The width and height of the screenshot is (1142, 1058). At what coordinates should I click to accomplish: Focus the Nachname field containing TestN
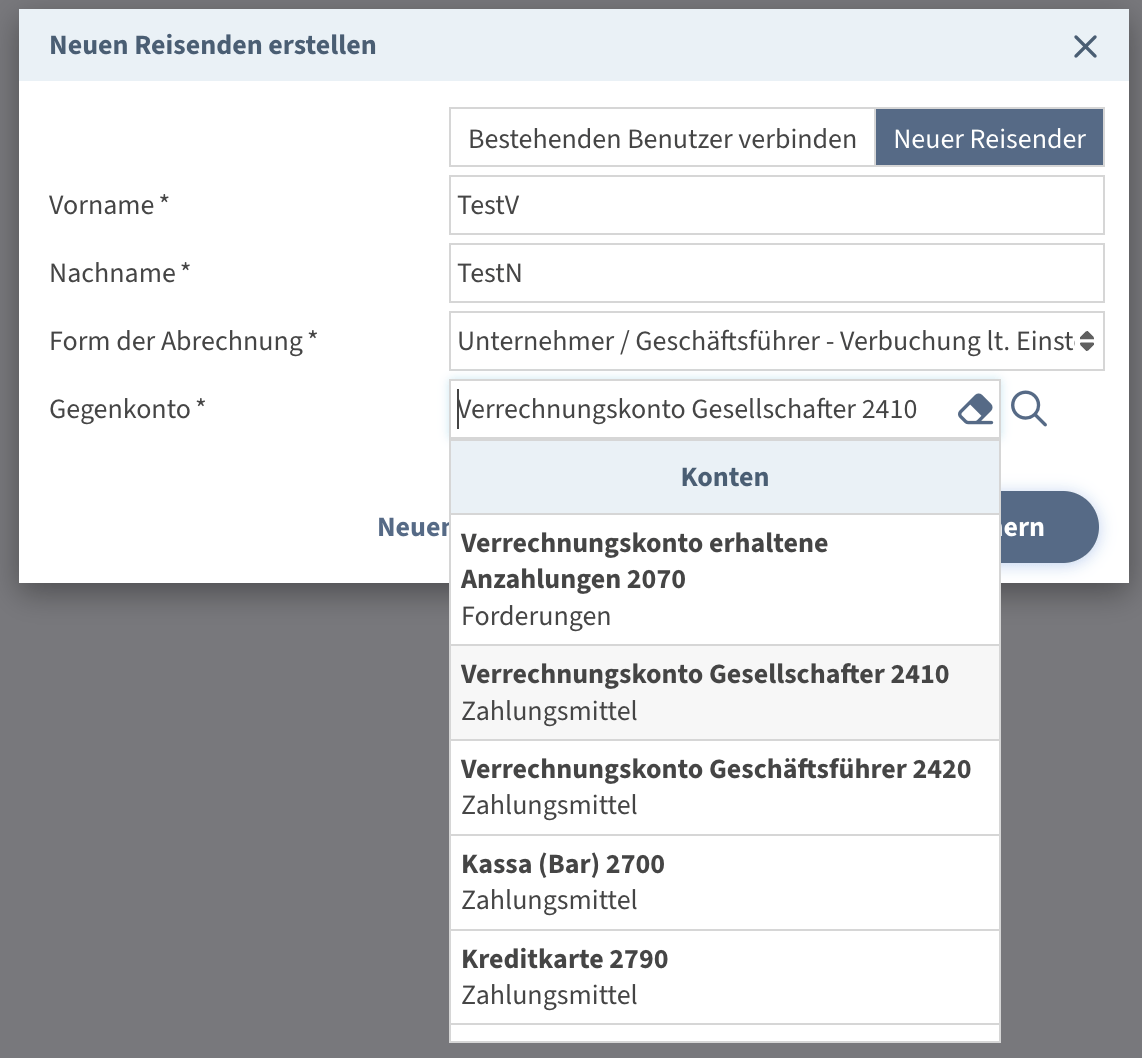click(x=776, y=273)
